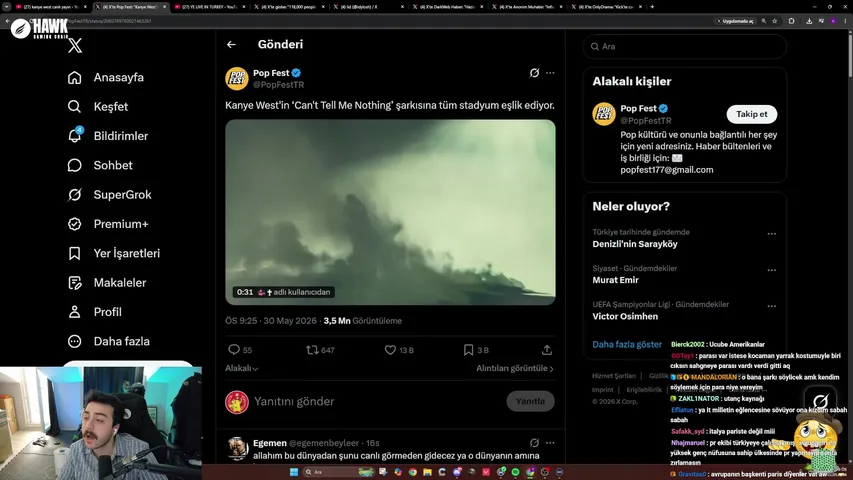Open the Windows Start menu

pos(294,472)
